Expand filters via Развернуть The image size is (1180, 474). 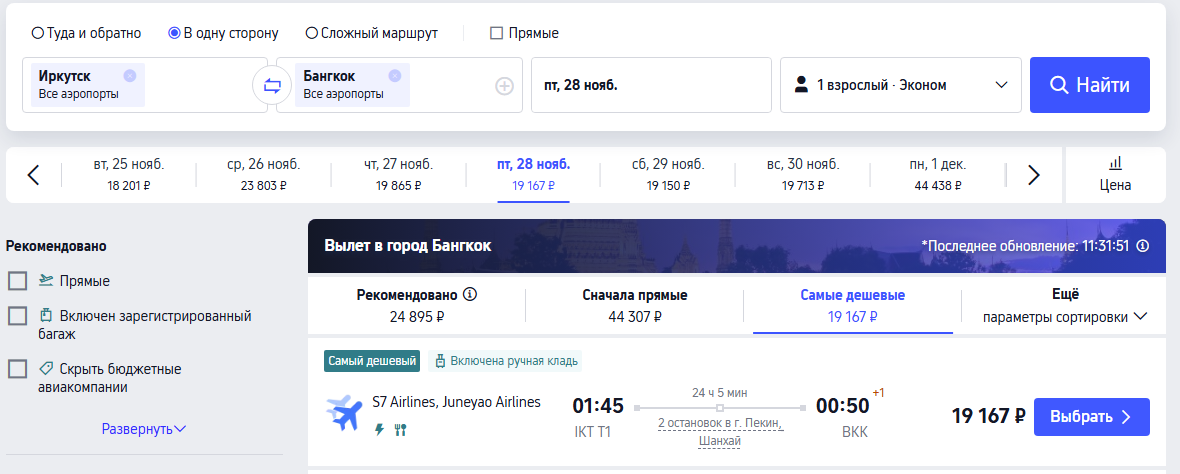pyautogui.click(x=144, y=429)
